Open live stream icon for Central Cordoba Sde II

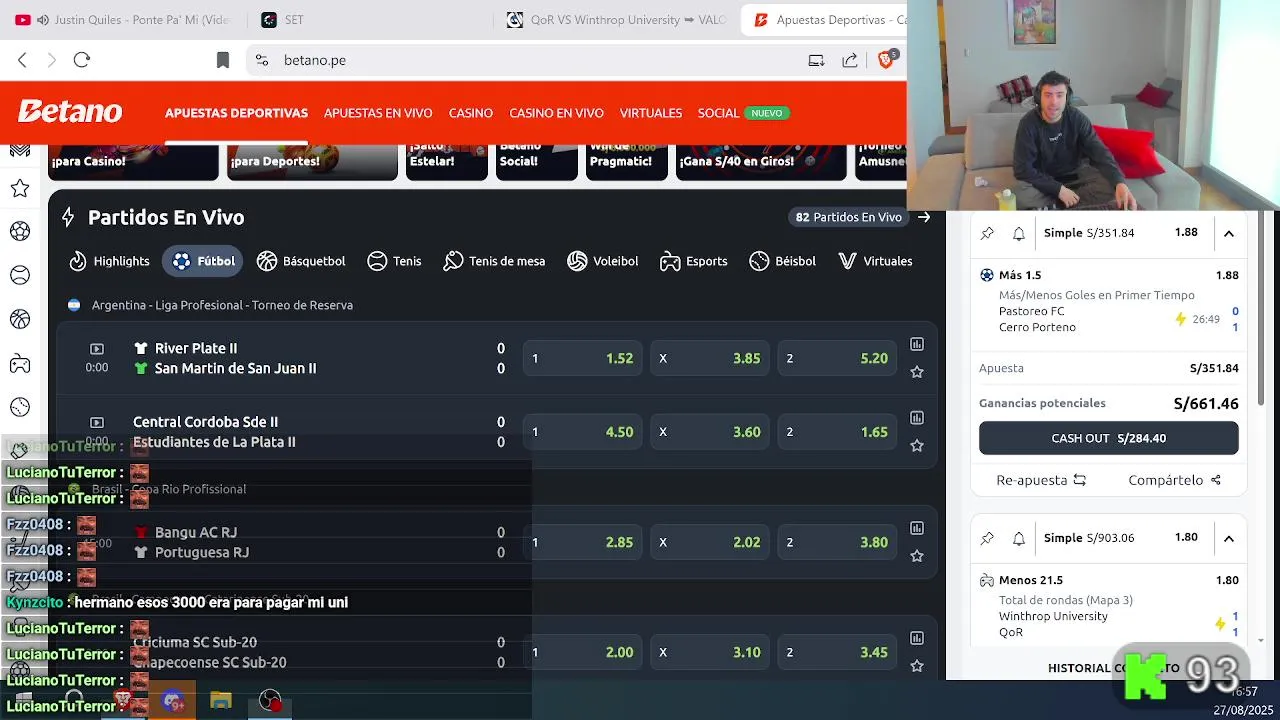[97, 423]
